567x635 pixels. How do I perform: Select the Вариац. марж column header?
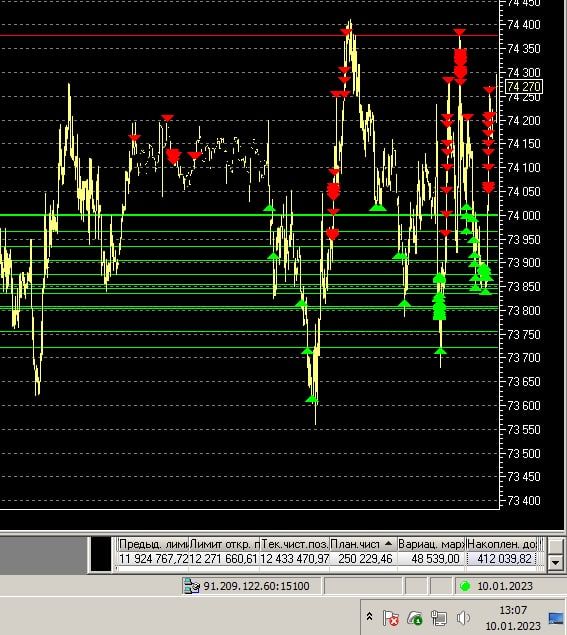click(431, 544)
